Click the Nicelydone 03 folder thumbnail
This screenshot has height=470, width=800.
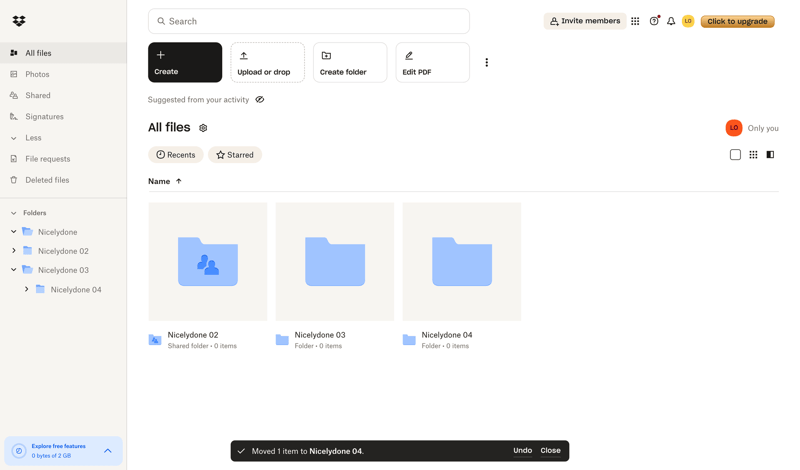click(x=335, y=261)
